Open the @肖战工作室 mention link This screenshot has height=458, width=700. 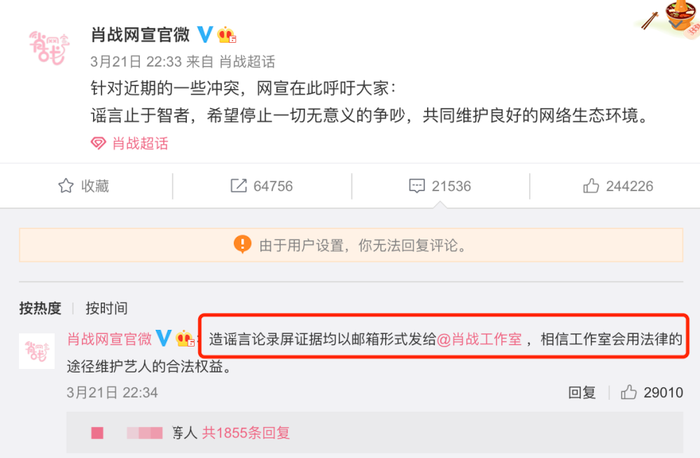[479, 339]
